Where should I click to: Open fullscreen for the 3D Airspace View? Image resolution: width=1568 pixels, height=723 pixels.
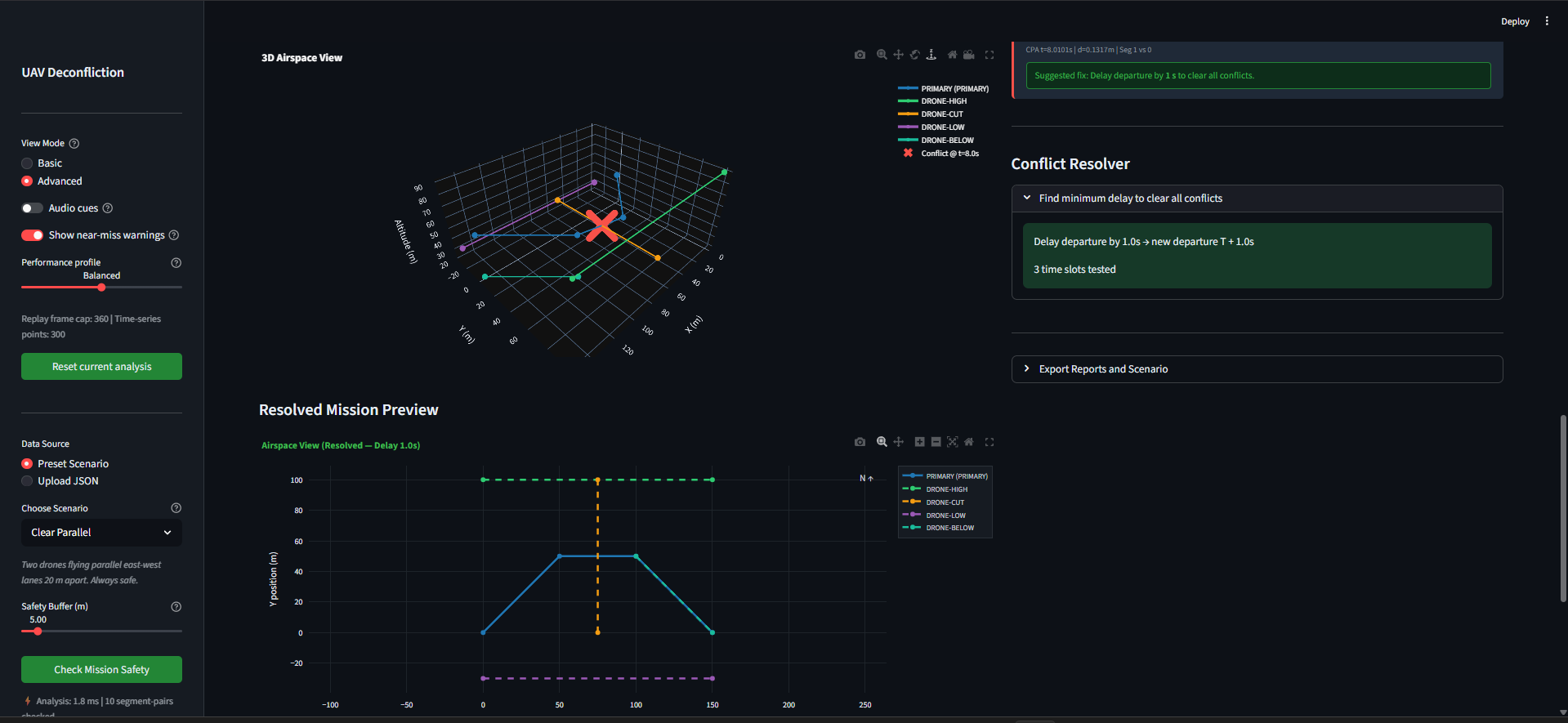point(989,55)
